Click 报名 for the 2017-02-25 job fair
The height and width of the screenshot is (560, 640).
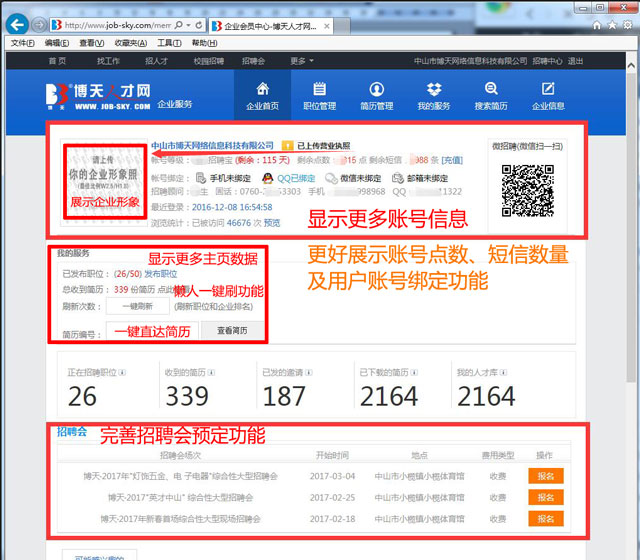pyautogui.click(x=546, y=497)
